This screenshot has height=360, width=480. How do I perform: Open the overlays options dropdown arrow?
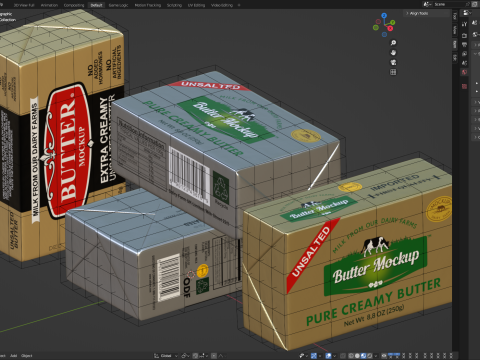pyautogui.click(x=335, y=356)
